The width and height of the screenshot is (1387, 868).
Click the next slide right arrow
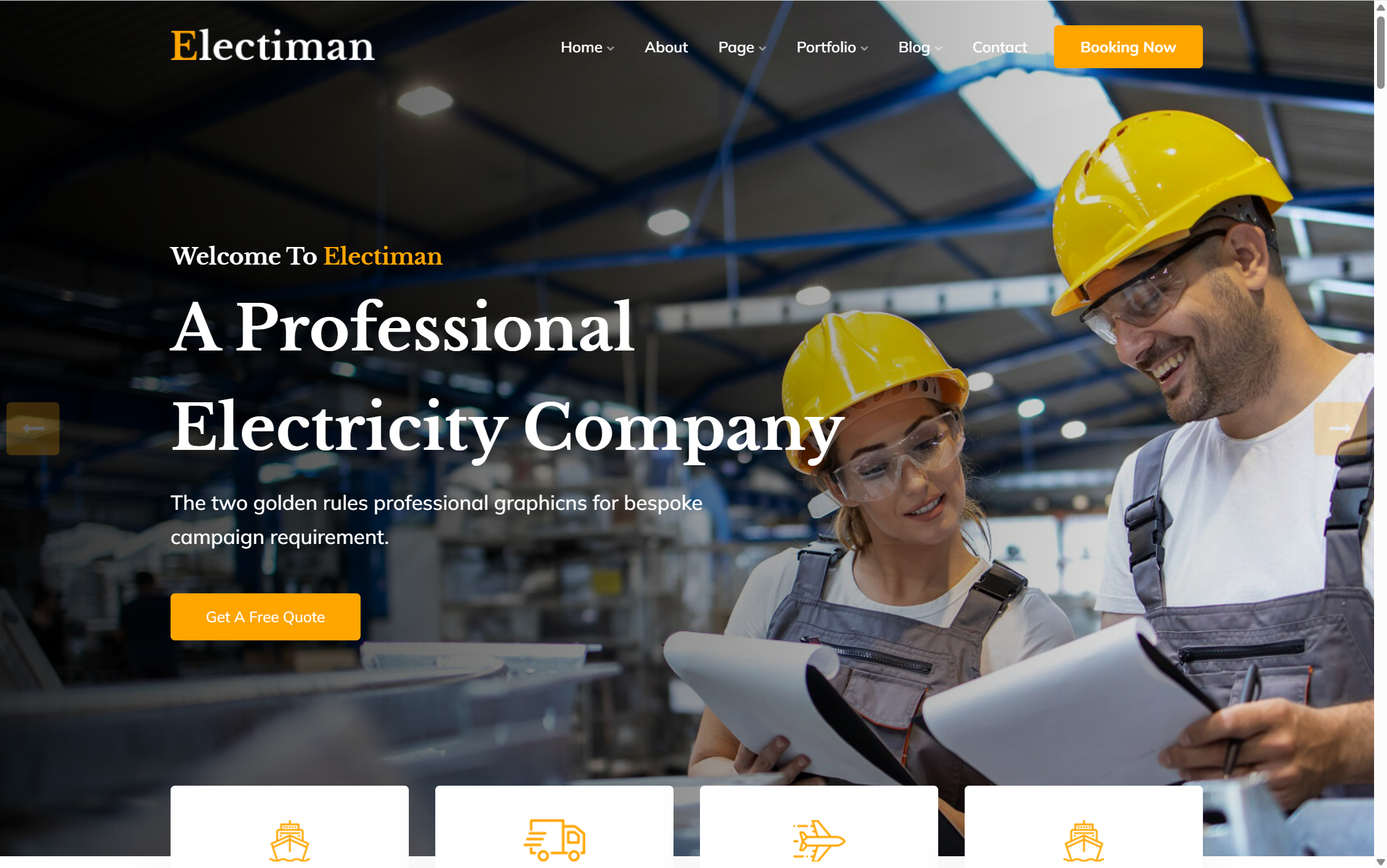tap(1340, 428)
